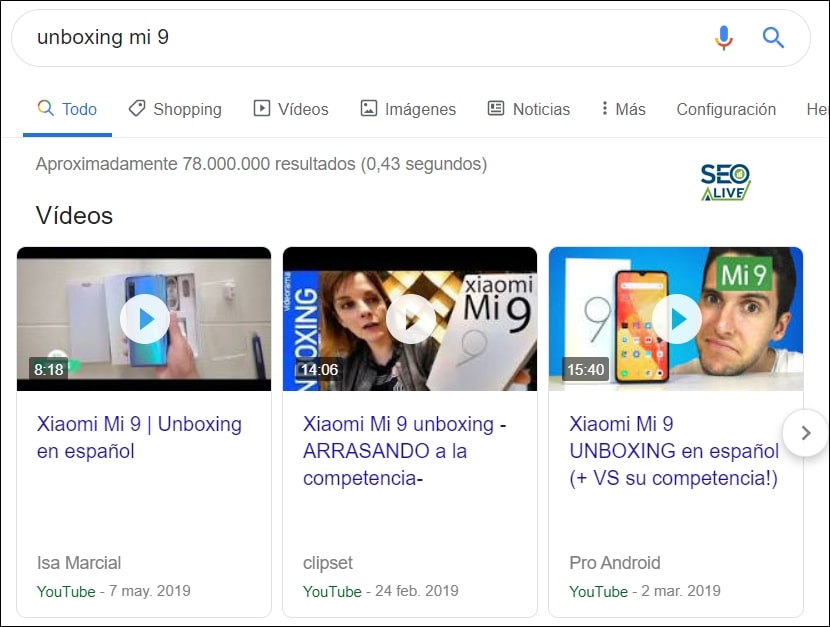Expand the video carousel with the right arrow

[x=805, y=433]
